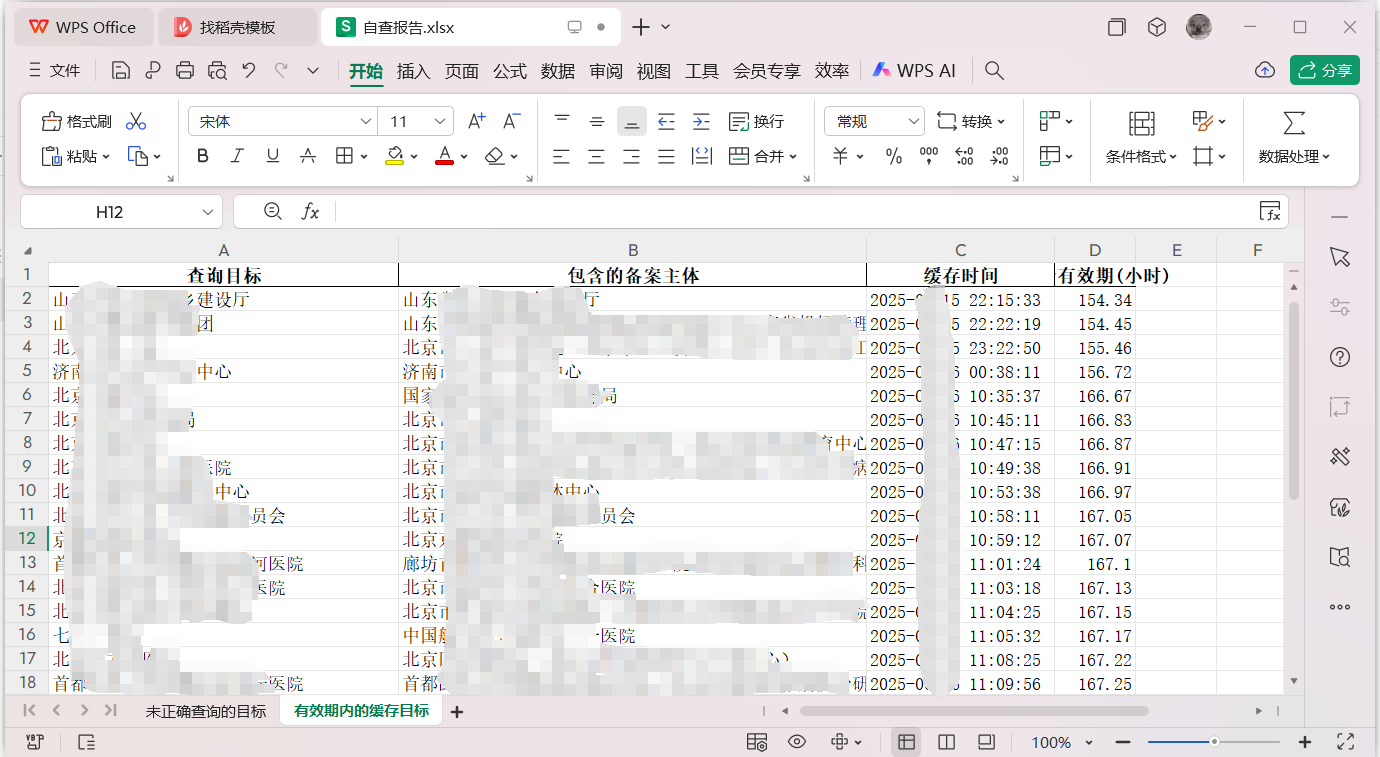Click the Print icon in quick access bar
This screenshot has height=757, width=1380.
[x=185, y=70]
